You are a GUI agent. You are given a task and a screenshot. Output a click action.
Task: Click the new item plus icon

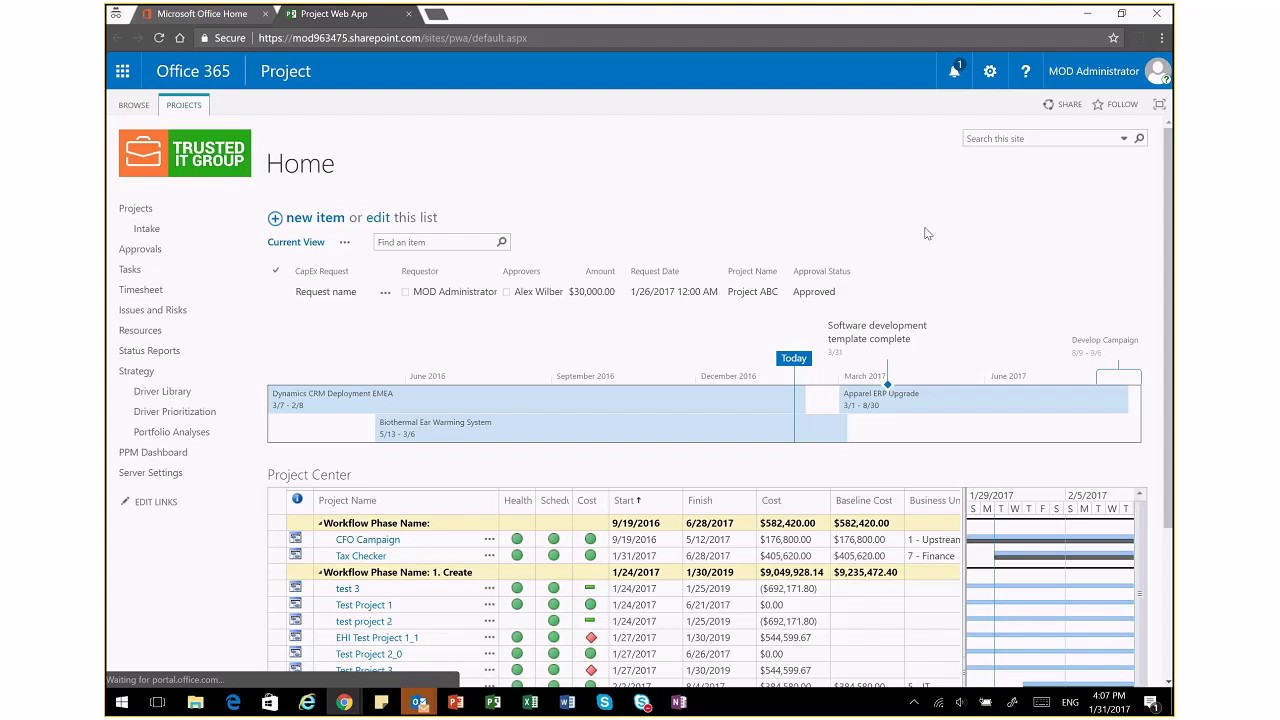275,218
